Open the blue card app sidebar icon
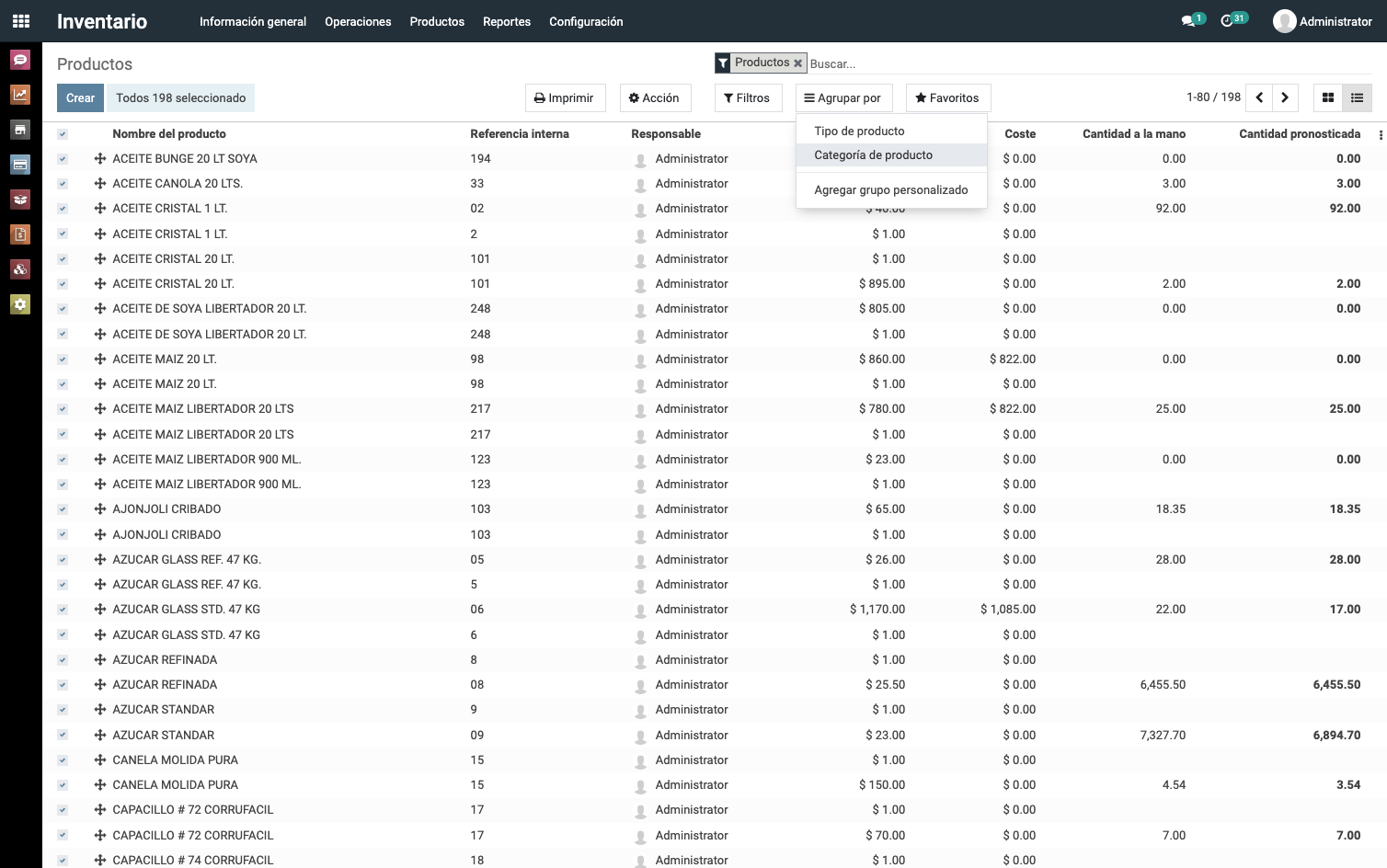 point(20,165)
